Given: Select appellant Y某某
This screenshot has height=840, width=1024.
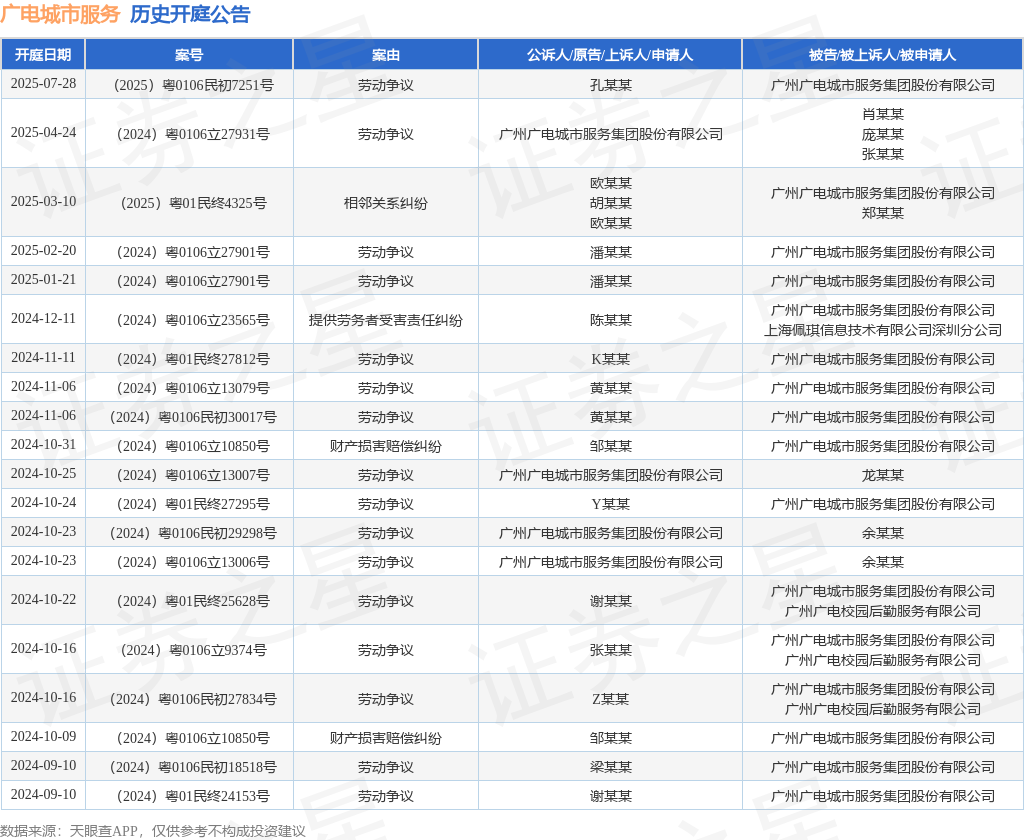Looking at the screenshot, I should tap(611, 504).
